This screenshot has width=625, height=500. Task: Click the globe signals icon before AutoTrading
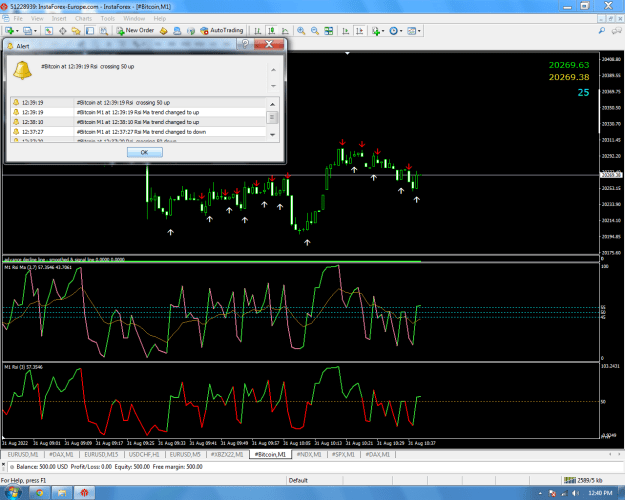click(x=191, y=31)
